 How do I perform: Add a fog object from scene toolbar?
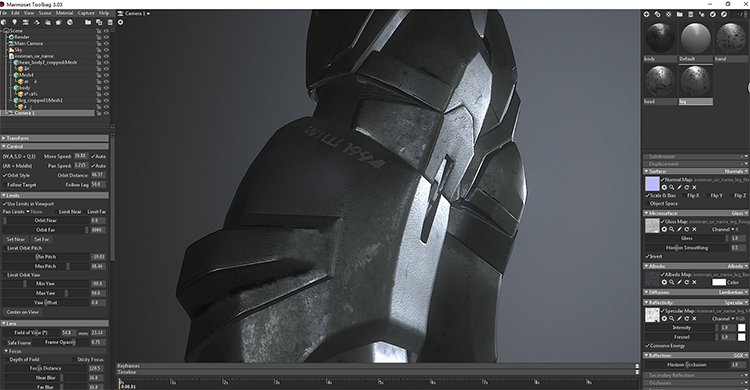click(x=59, y=22)
